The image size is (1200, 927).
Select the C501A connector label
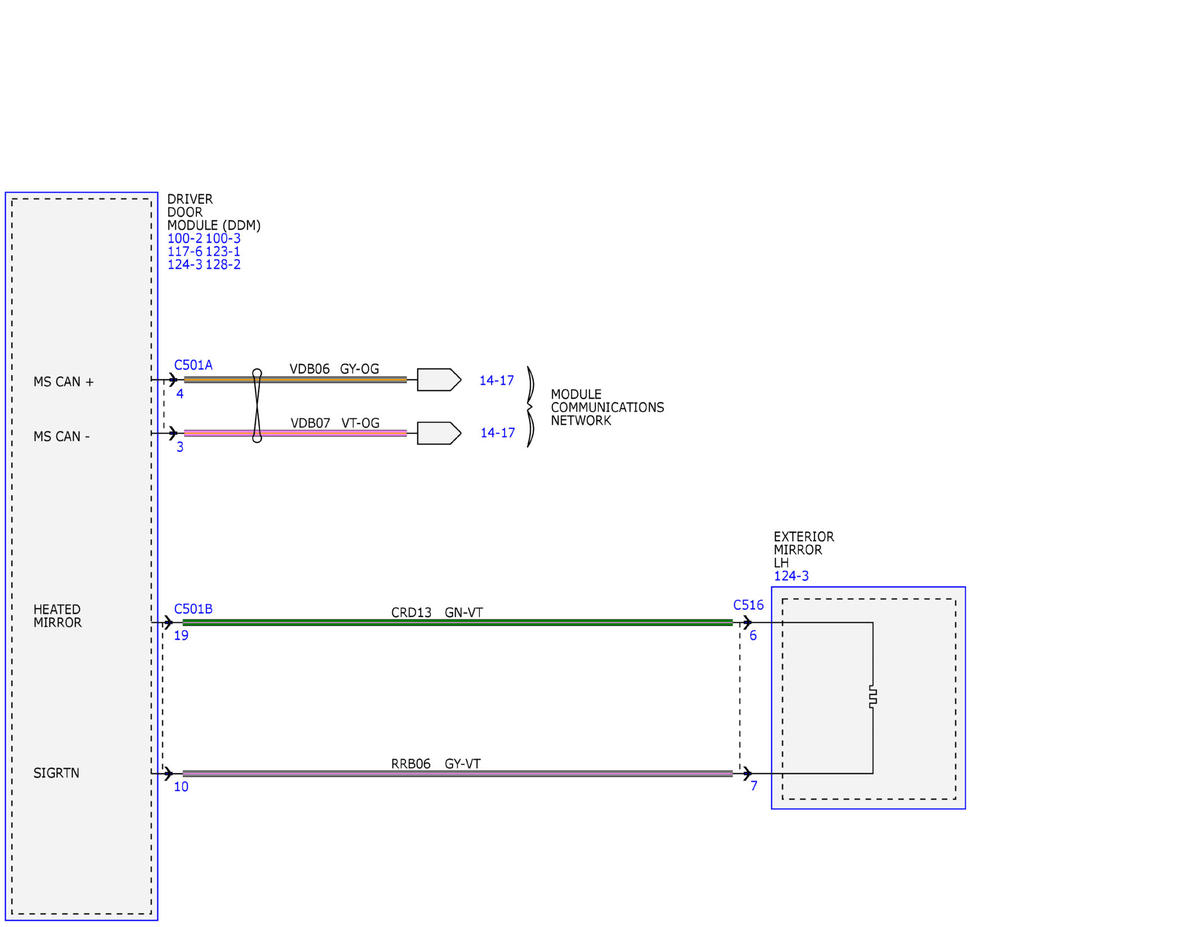(193, 365)
